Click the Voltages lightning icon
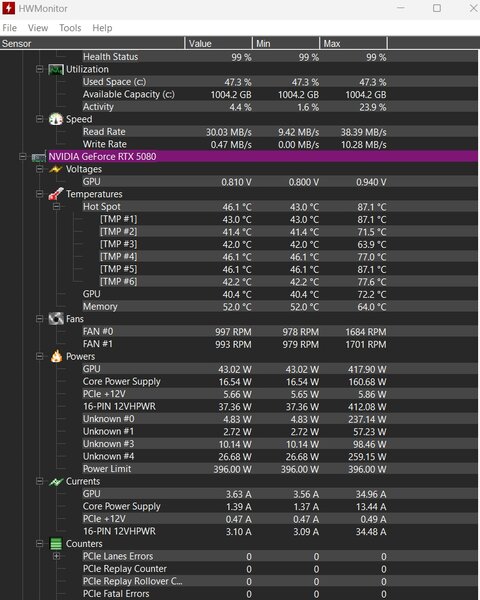This screenshot has height=600, width=480. pyautogui.click(x=56, y=169)
